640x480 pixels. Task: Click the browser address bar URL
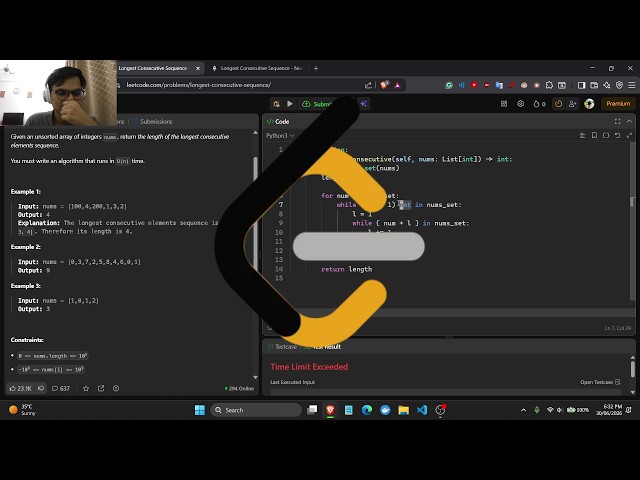tap(198, 85)
